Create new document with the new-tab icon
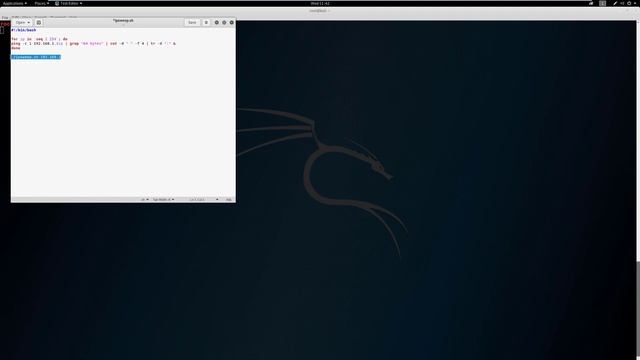This screenshot has width=640, height=360. (x=38, y=22)
